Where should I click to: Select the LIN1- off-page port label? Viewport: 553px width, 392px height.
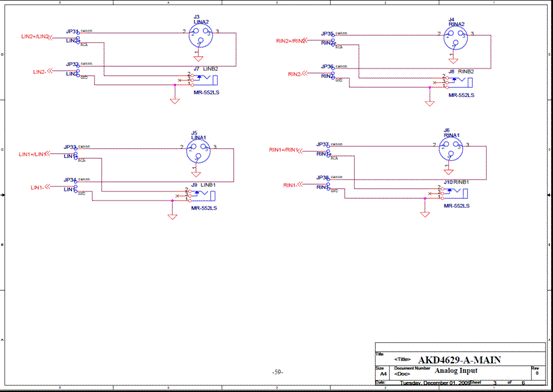pos(38,187)
